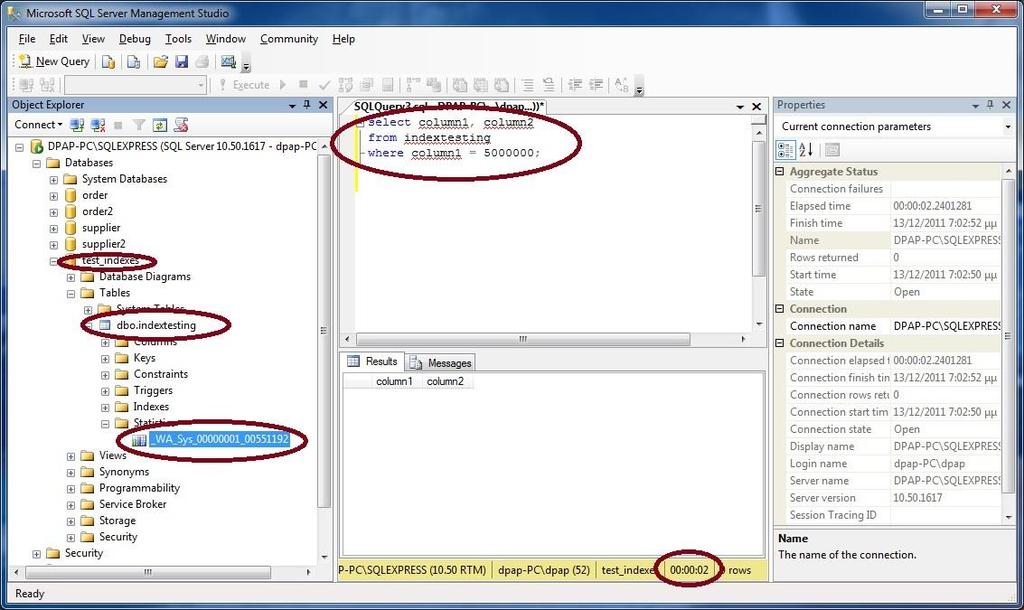The width and height of the screenshot is (1024, 610).
Task: Collapse the Connection Details property group
Action: point(780,343)
